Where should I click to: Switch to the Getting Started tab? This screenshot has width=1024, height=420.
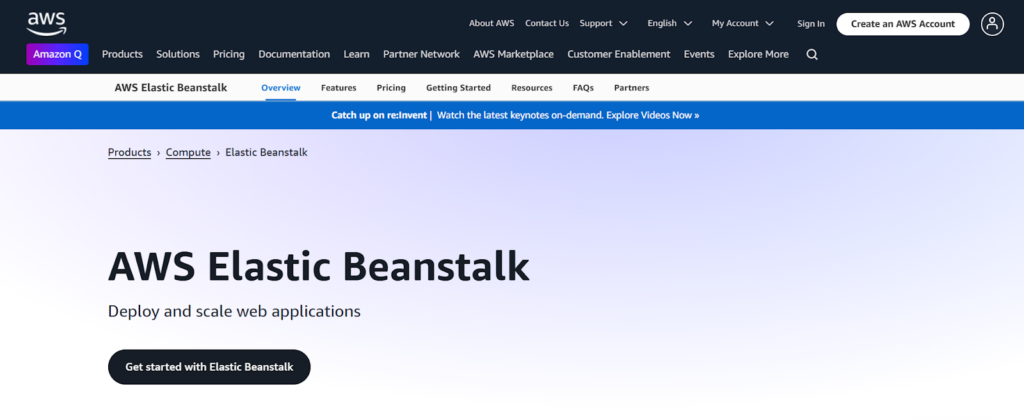point(458,88)
